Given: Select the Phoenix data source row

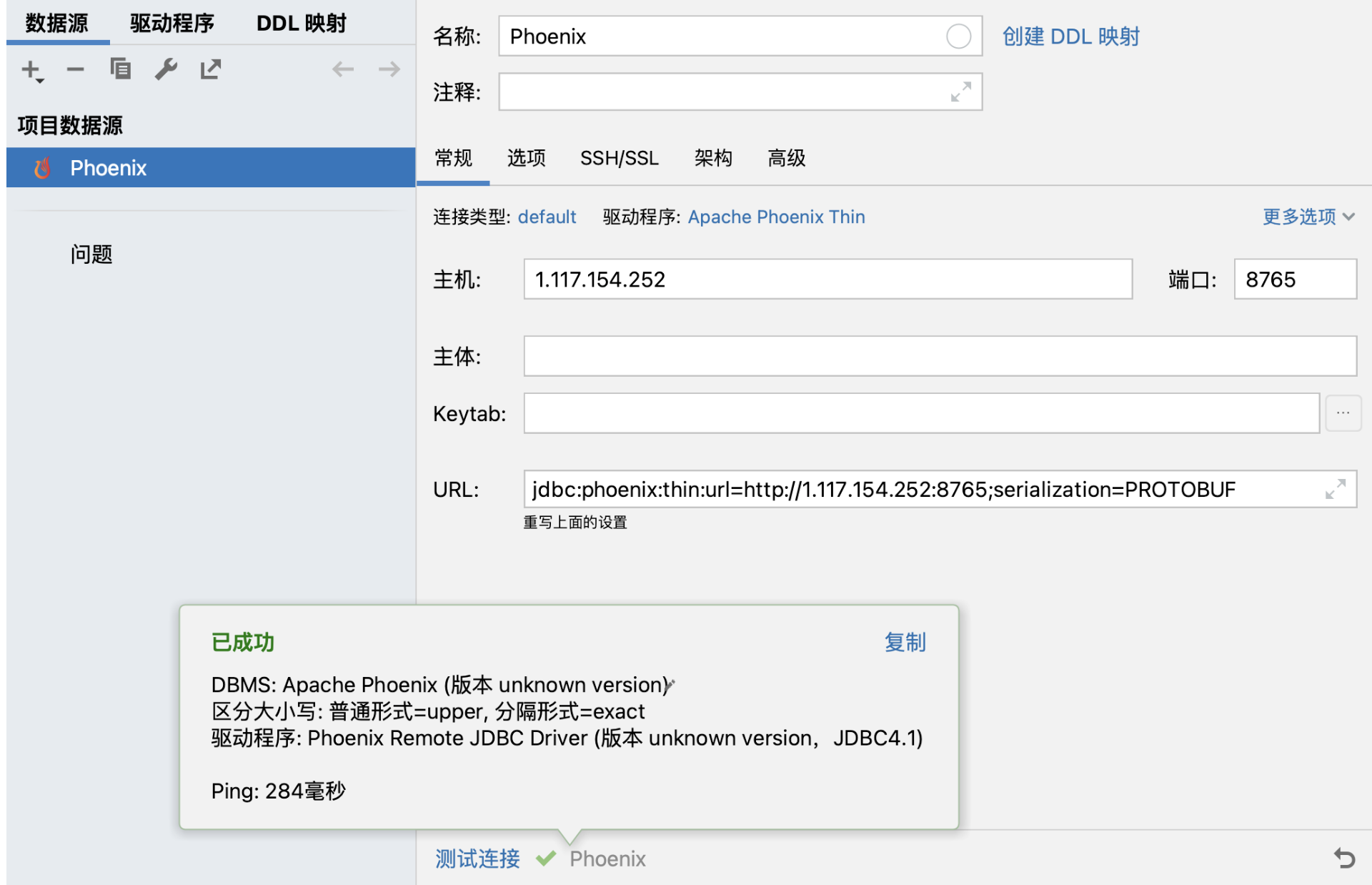Looking at the screenshot, I should [x=211, y=168].
